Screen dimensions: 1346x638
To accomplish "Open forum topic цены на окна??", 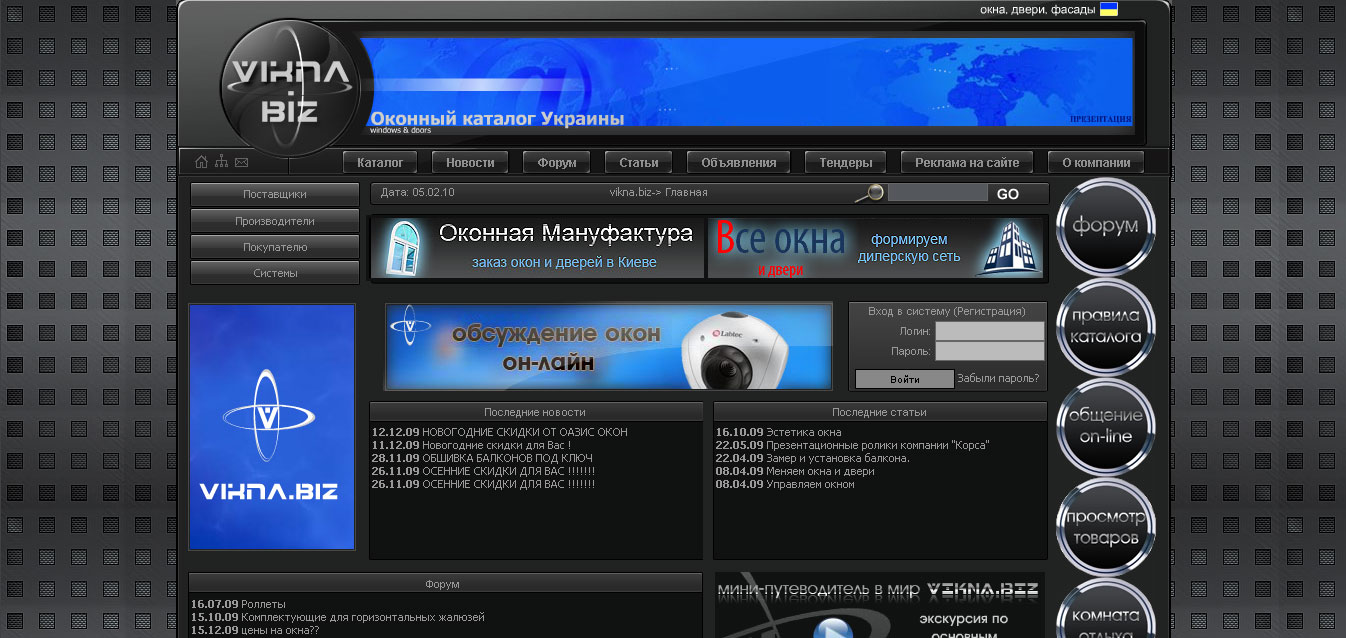I will [280, 630].
